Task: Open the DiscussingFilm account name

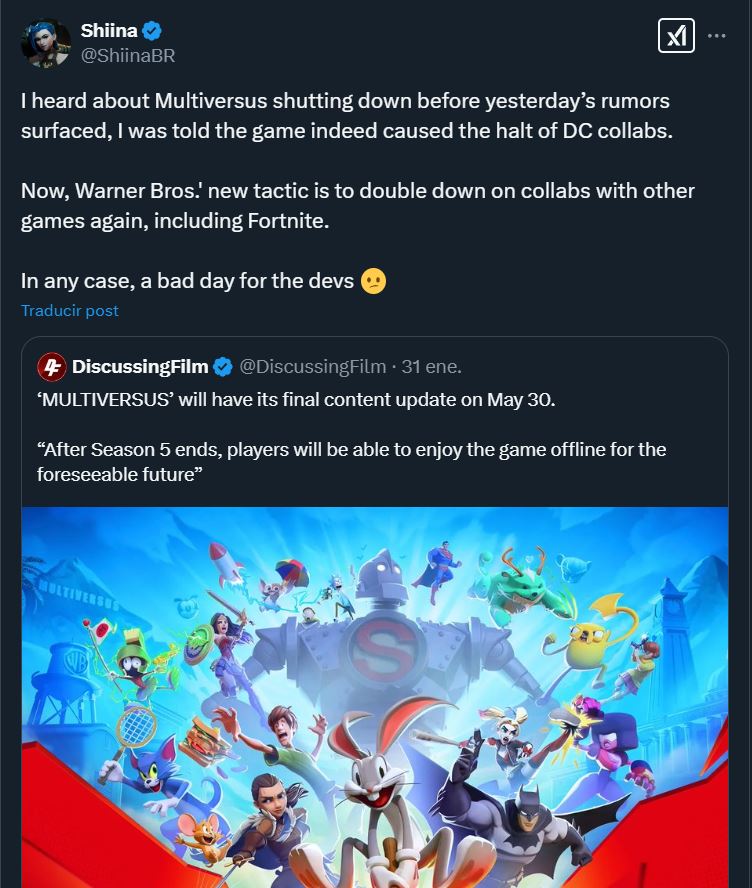Action: (x=140, y=367)
